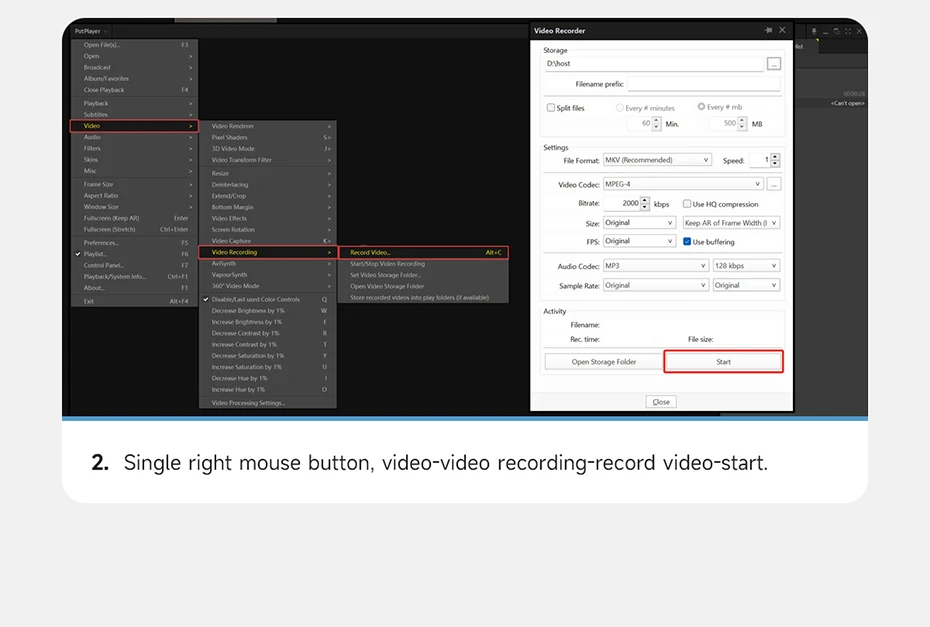Open the Audio Codec MP3 dropdown

click(656, 266)
